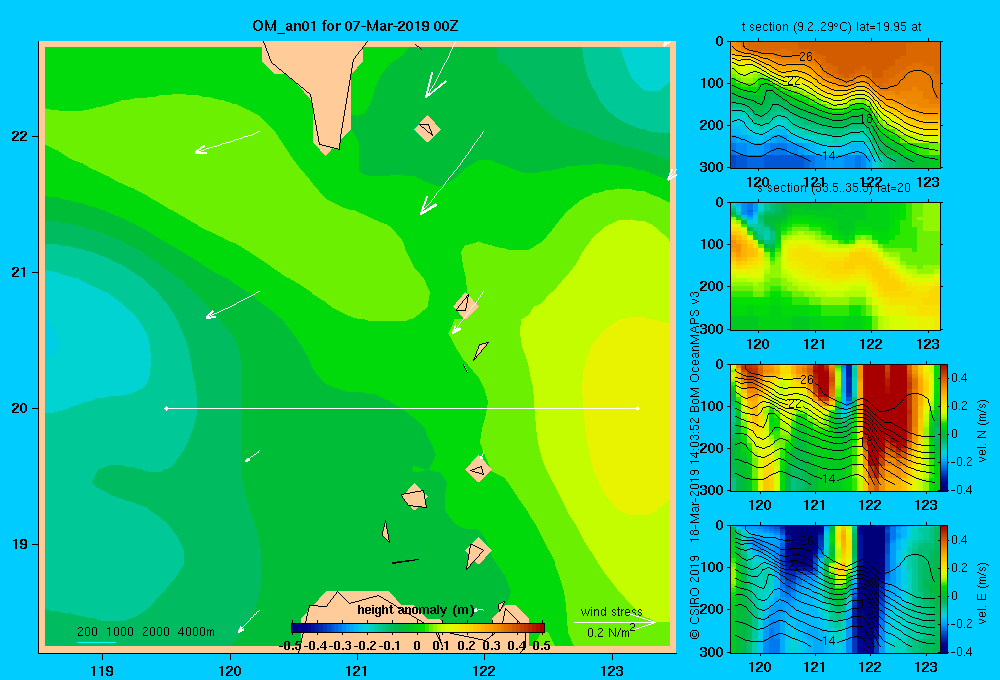Open the salinity section thumbnail plot

[835, 265]
